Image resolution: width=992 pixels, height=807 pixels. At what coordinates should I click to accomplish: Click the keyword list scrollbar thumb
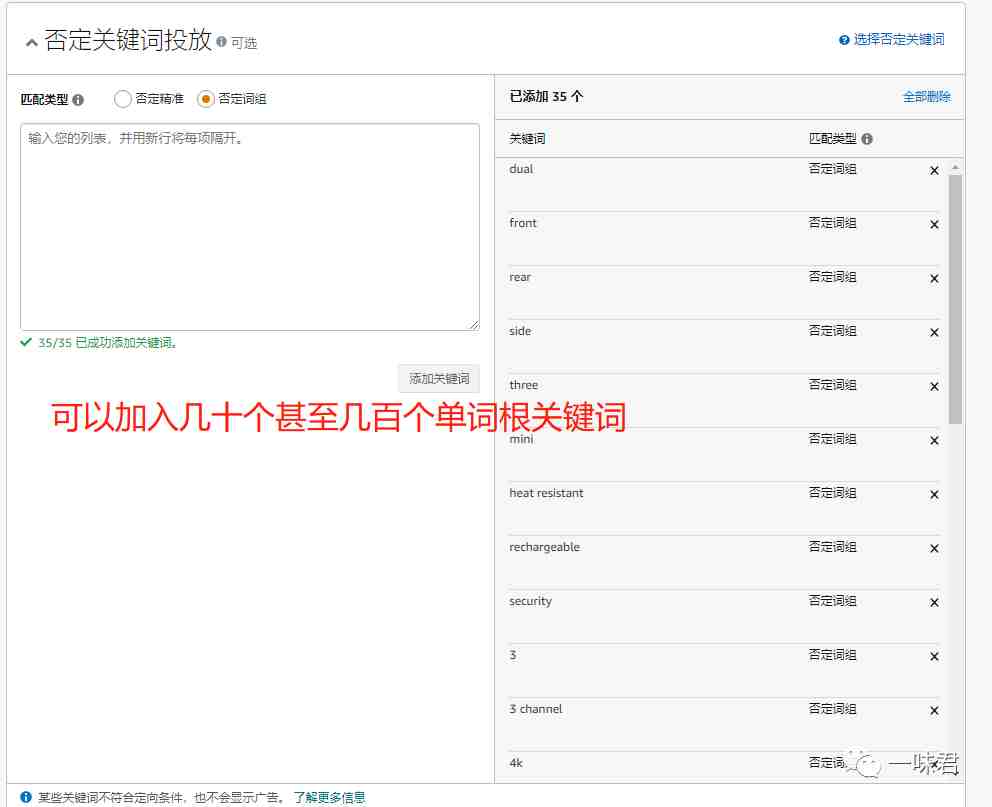click(955, 300)
